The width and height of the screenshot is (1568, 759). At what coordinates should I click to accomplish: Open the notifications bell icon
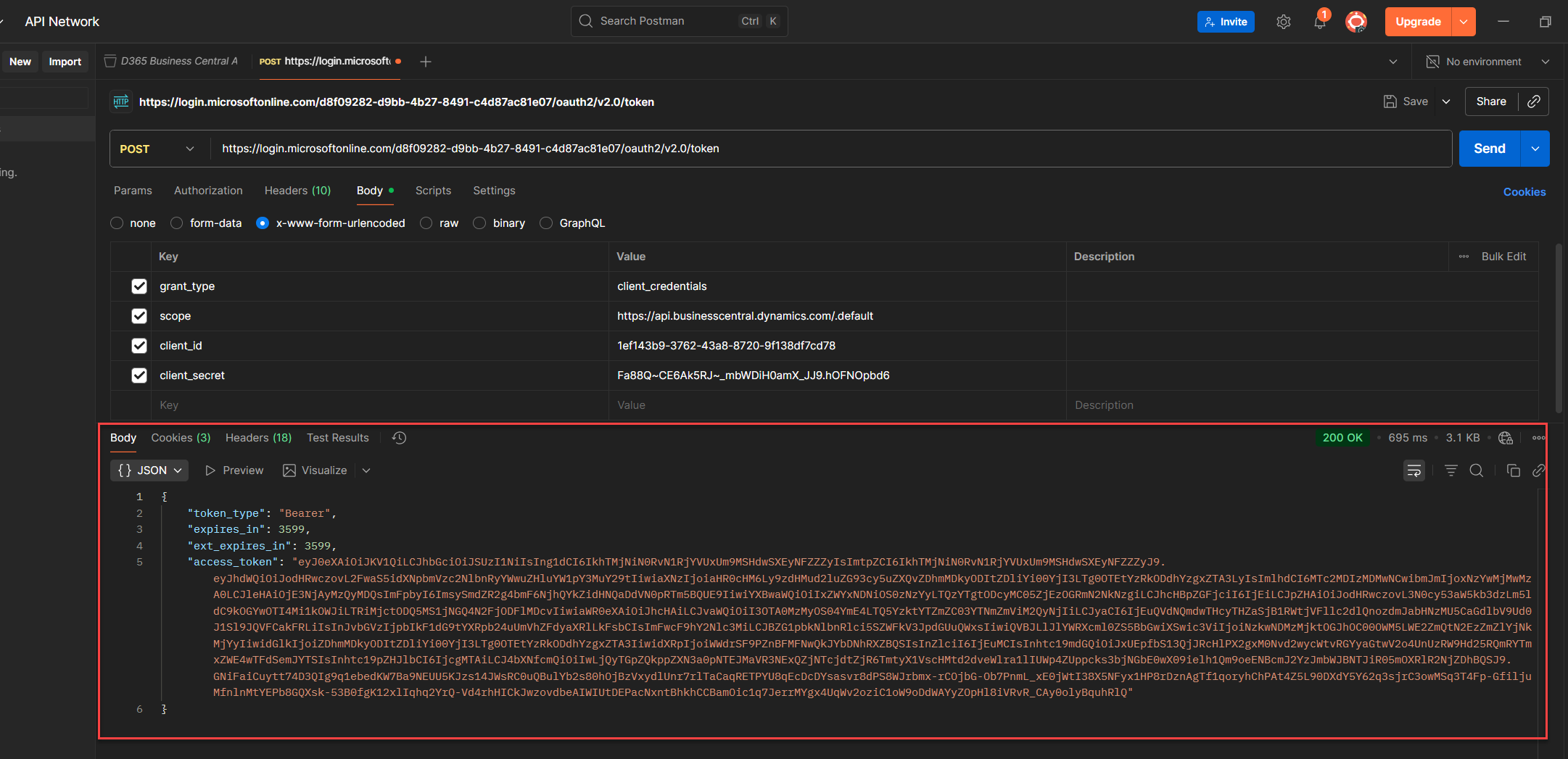pos(1319,22)
